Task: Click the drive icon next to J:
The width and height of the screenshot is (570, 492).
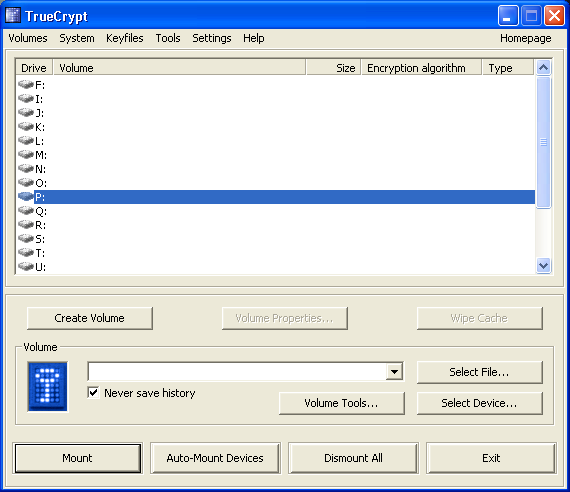Action: 26,112
